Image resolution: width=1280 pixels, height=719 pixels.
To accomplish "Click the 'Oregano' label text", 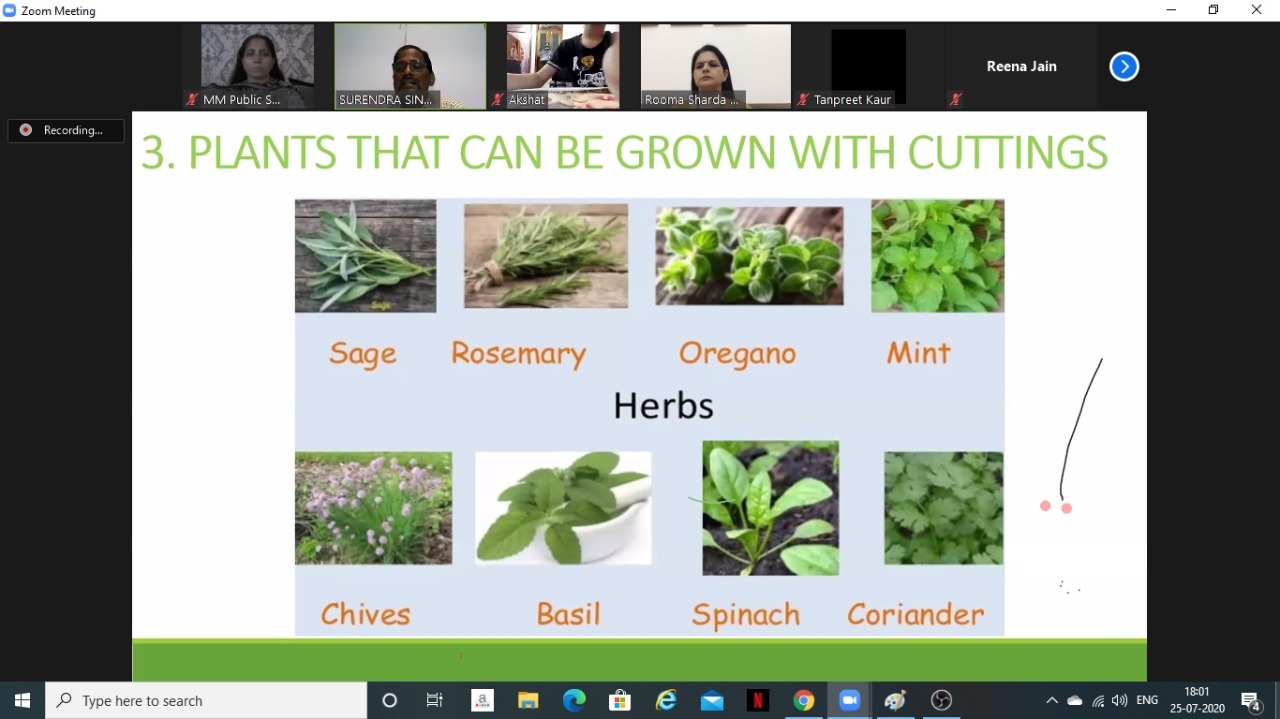I will [x=737, y=354].
